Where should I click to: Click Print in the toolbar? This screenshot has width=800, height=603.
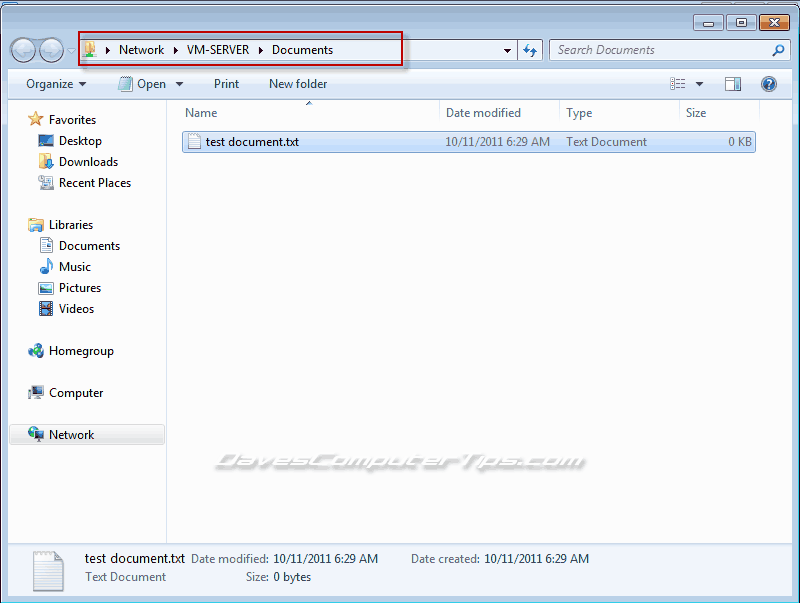pyautogui.click(x=226, y=84)
